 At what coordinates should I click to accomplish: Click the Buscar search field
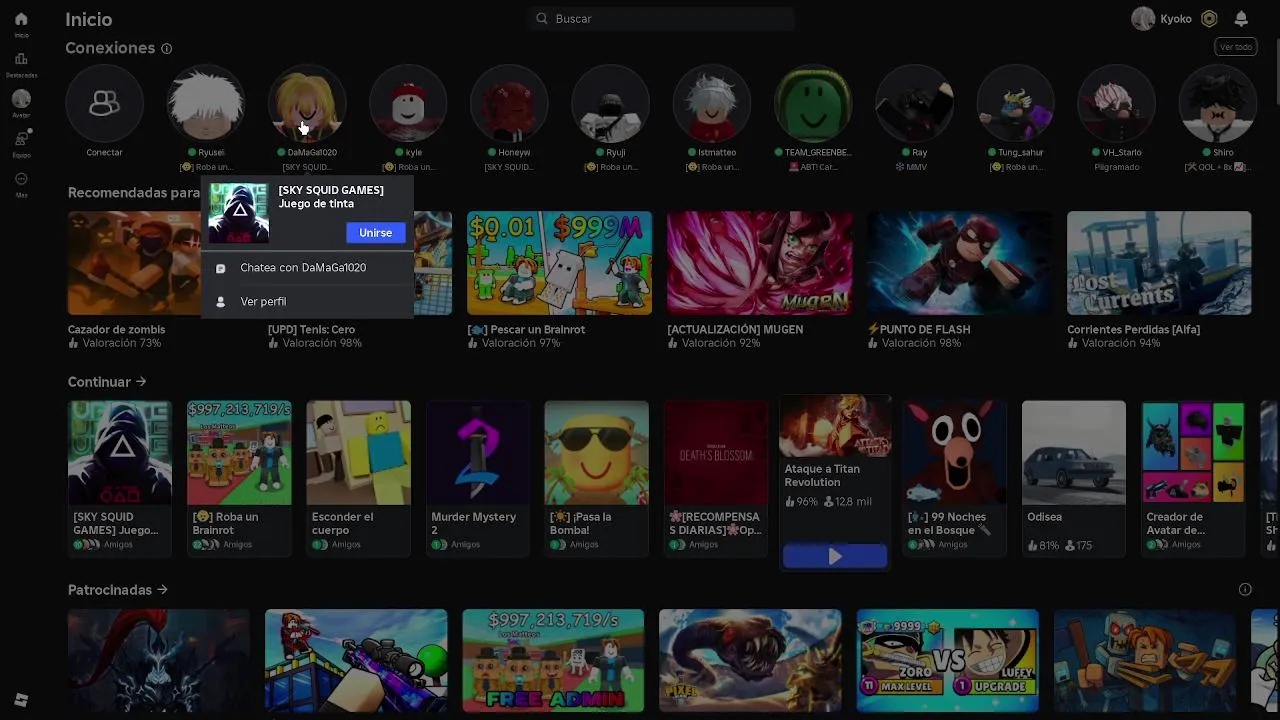click(663, 18)
